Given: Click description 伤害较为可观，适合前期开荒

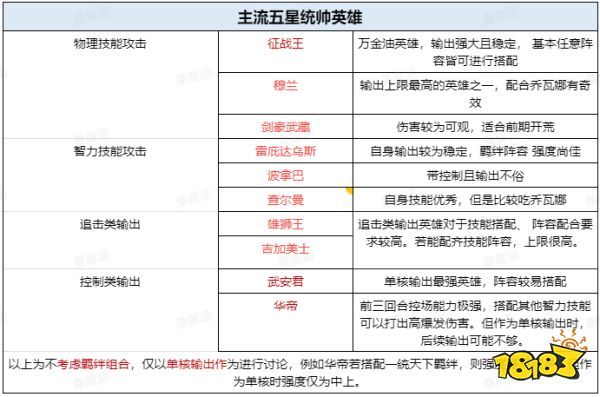Looking at the screenshot, I should (475, 127).
